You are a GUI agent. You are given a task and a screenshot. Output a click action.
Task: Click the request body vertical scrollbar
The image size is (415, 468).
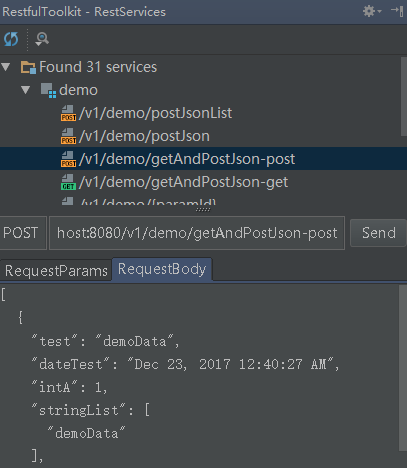pyautogui.click(x=403, y=368)
